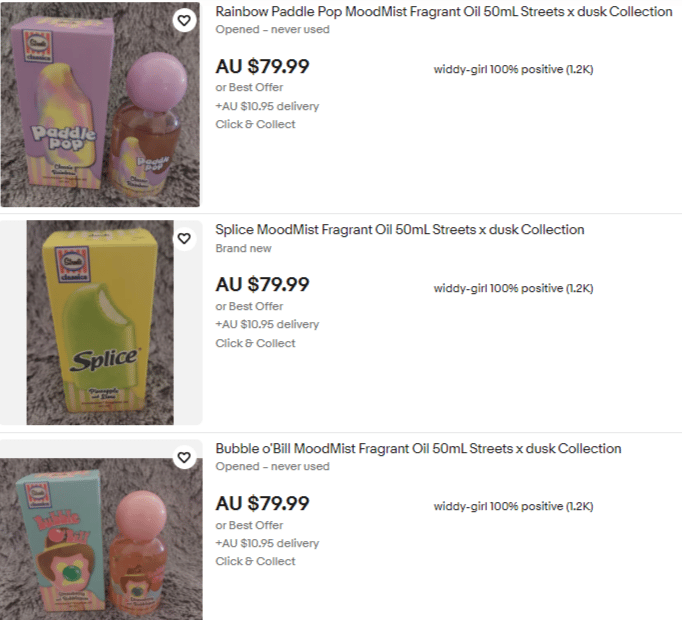Image resolution: width=682 pixels, height=620 pixels.
Task: Open Bubble o'Bill MoodMist listing title
Action: pyautogui.click(x=418, y=449)
